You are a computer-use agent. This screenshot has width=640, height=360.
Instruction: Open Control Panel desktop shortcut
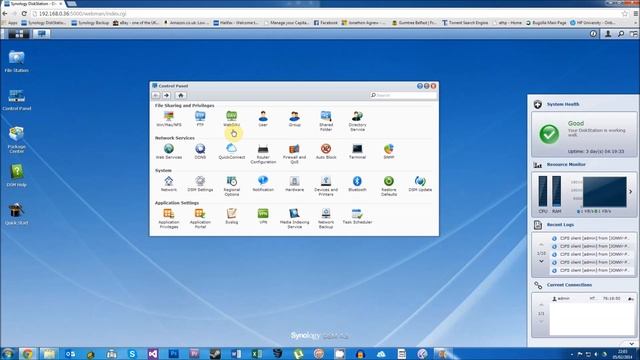(x=16, y=100)
